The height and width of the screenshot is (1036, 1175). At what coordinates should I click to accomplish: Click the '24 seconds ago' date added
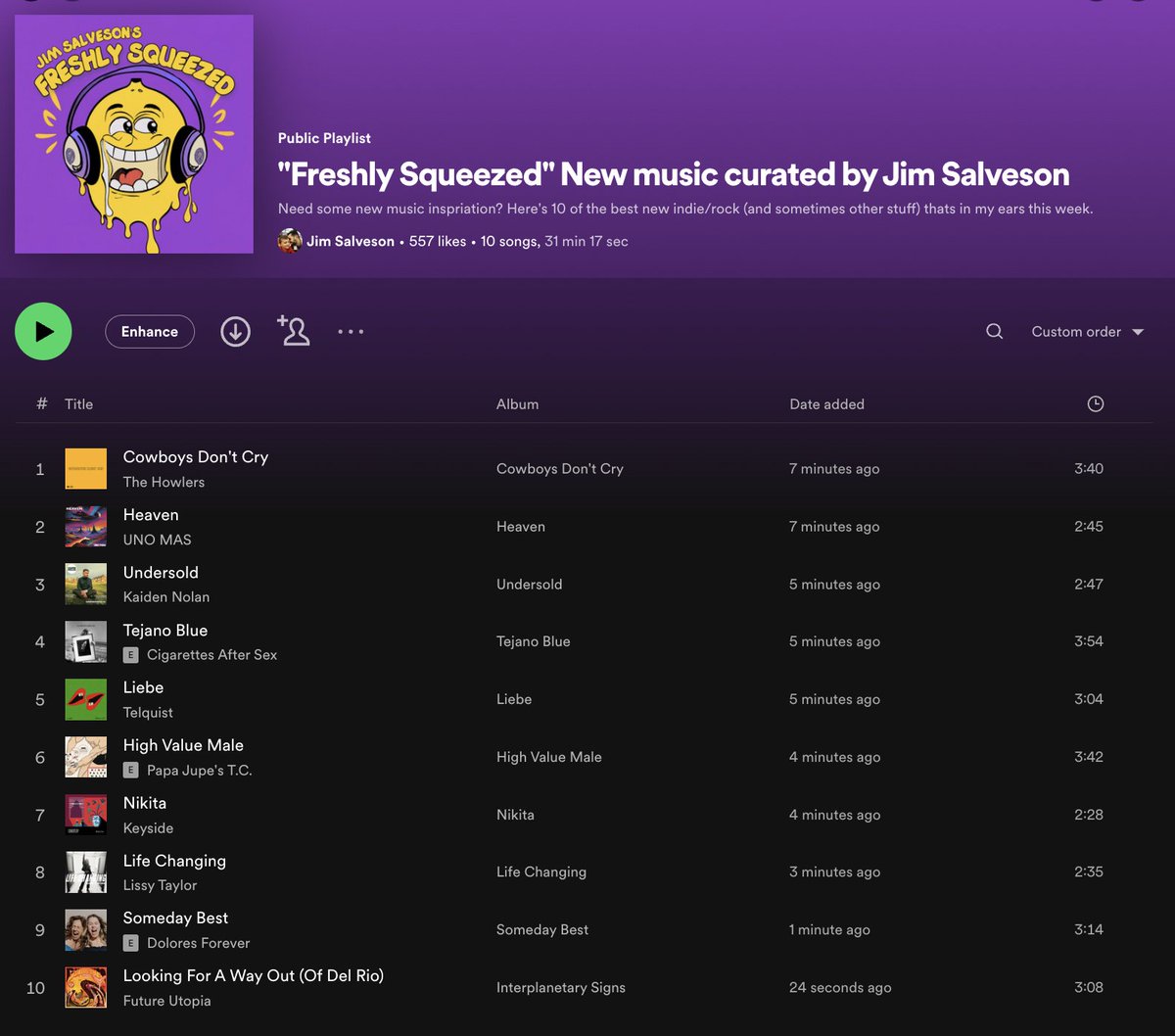click(840, 988)
